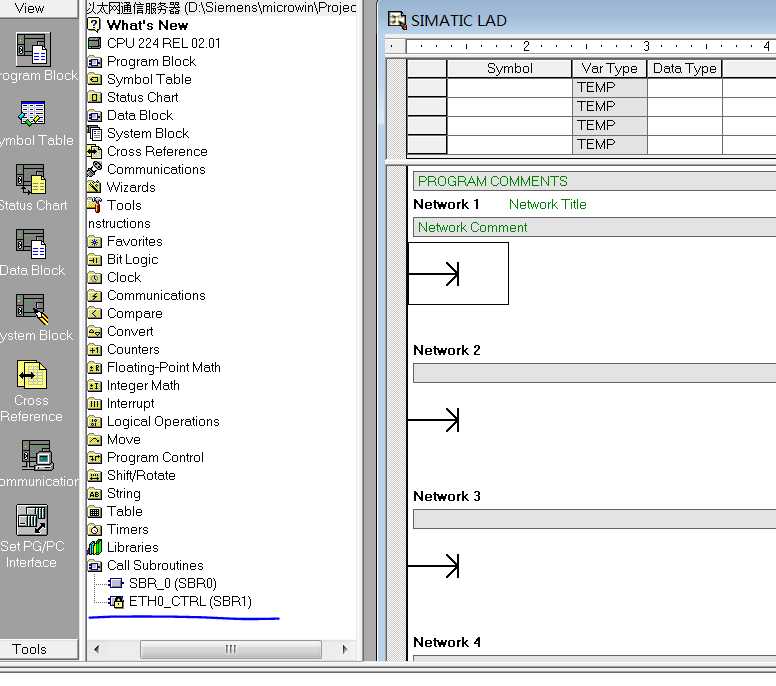Click the Symbol column header

click(x=509, y=68)
